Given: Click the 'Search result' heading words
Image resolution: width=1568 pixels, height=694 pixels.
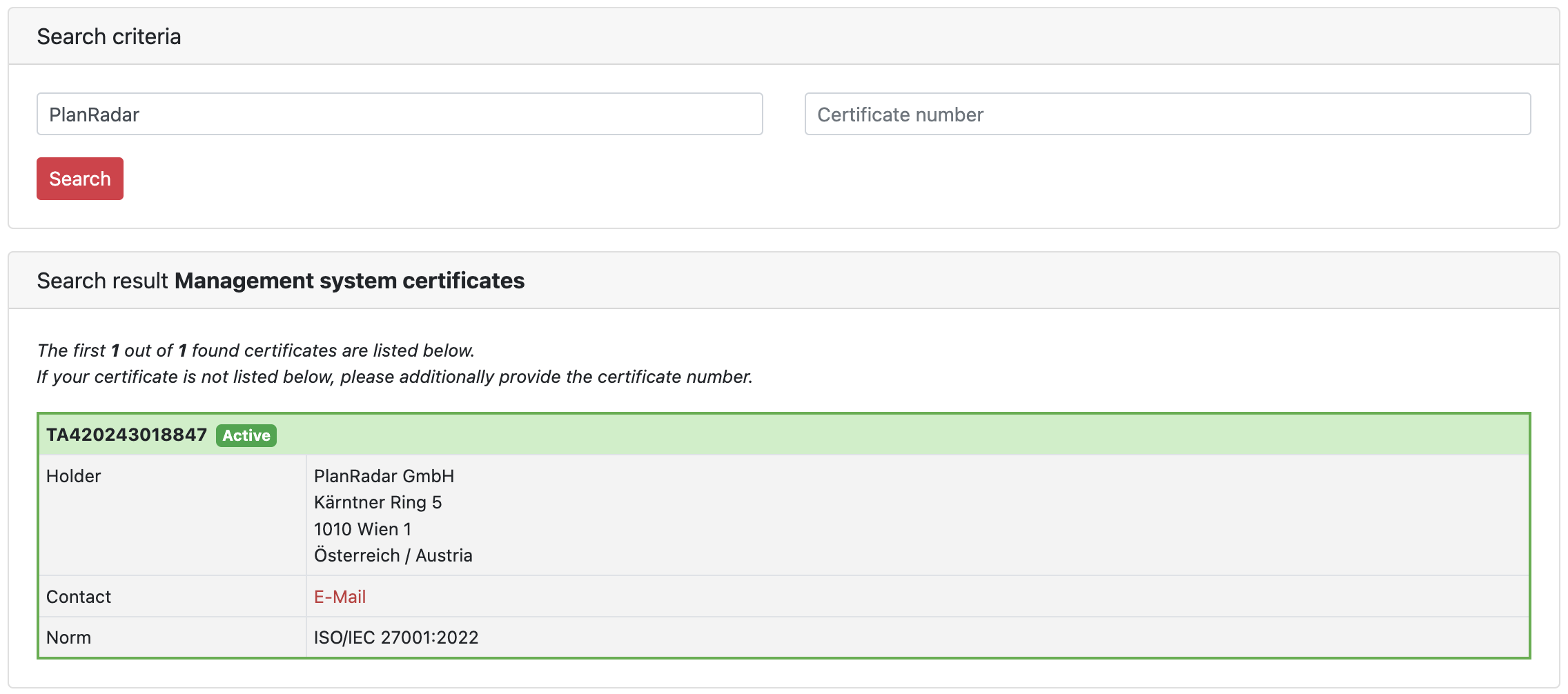Looking at the screenshot, I should click(102, 281).
